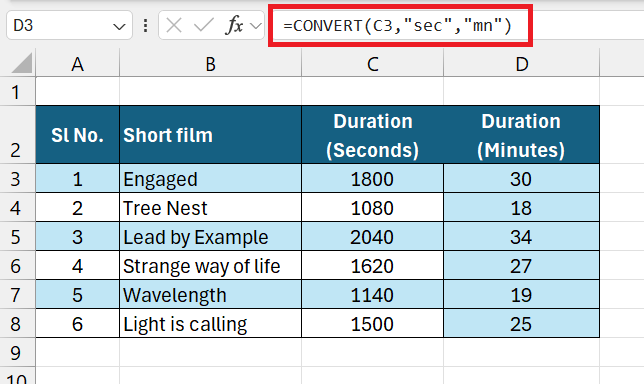Click the 'Duration (Seconds)' header cell
Image resolution: width=644 pixels, height=384 pixels.
373,135
